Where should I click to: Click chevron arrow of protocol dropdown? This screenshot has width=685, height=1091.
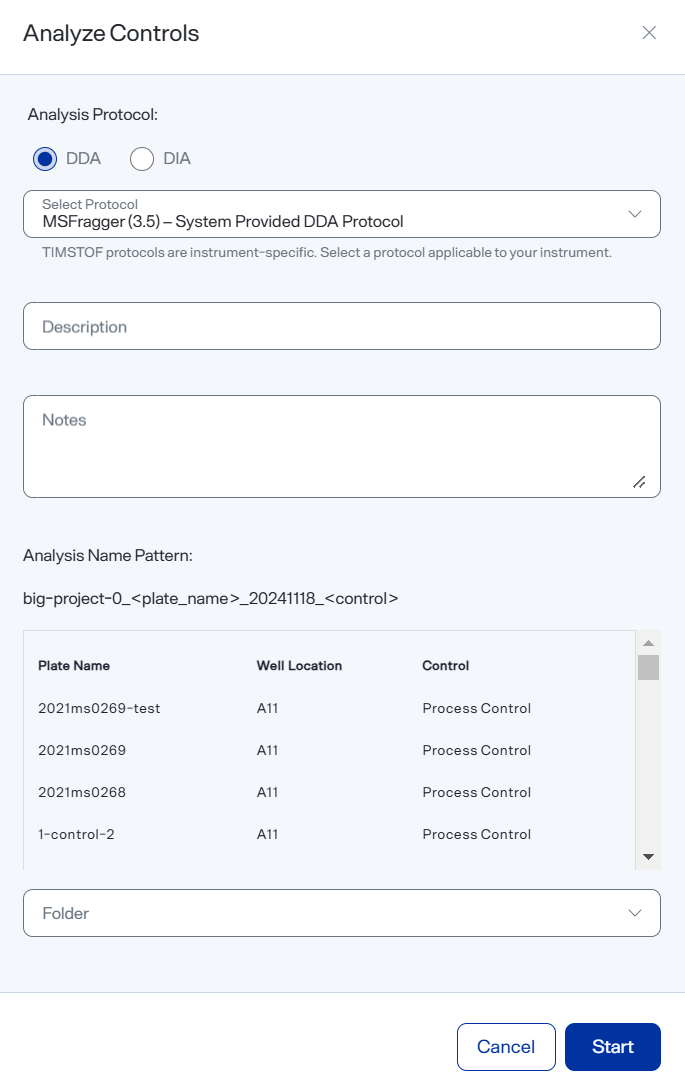(x=635, y=214)
